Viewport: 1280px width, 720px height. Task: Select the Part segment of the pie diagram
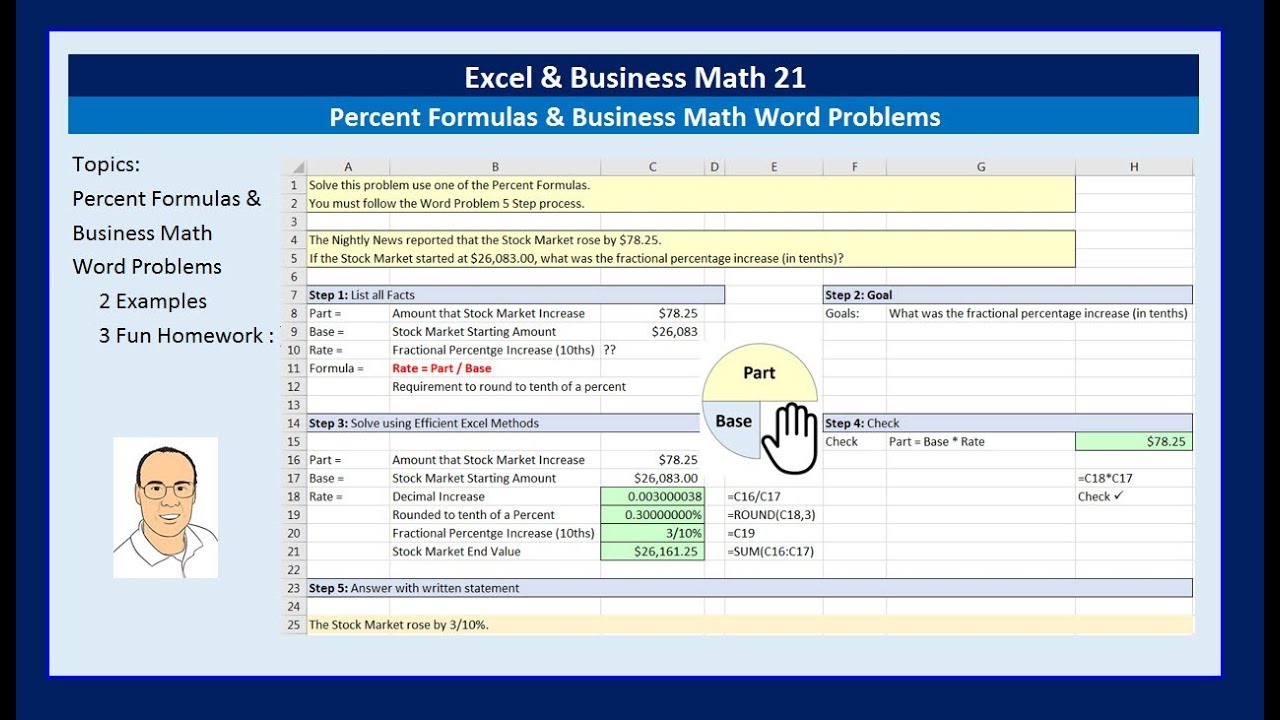pos(759,374)
